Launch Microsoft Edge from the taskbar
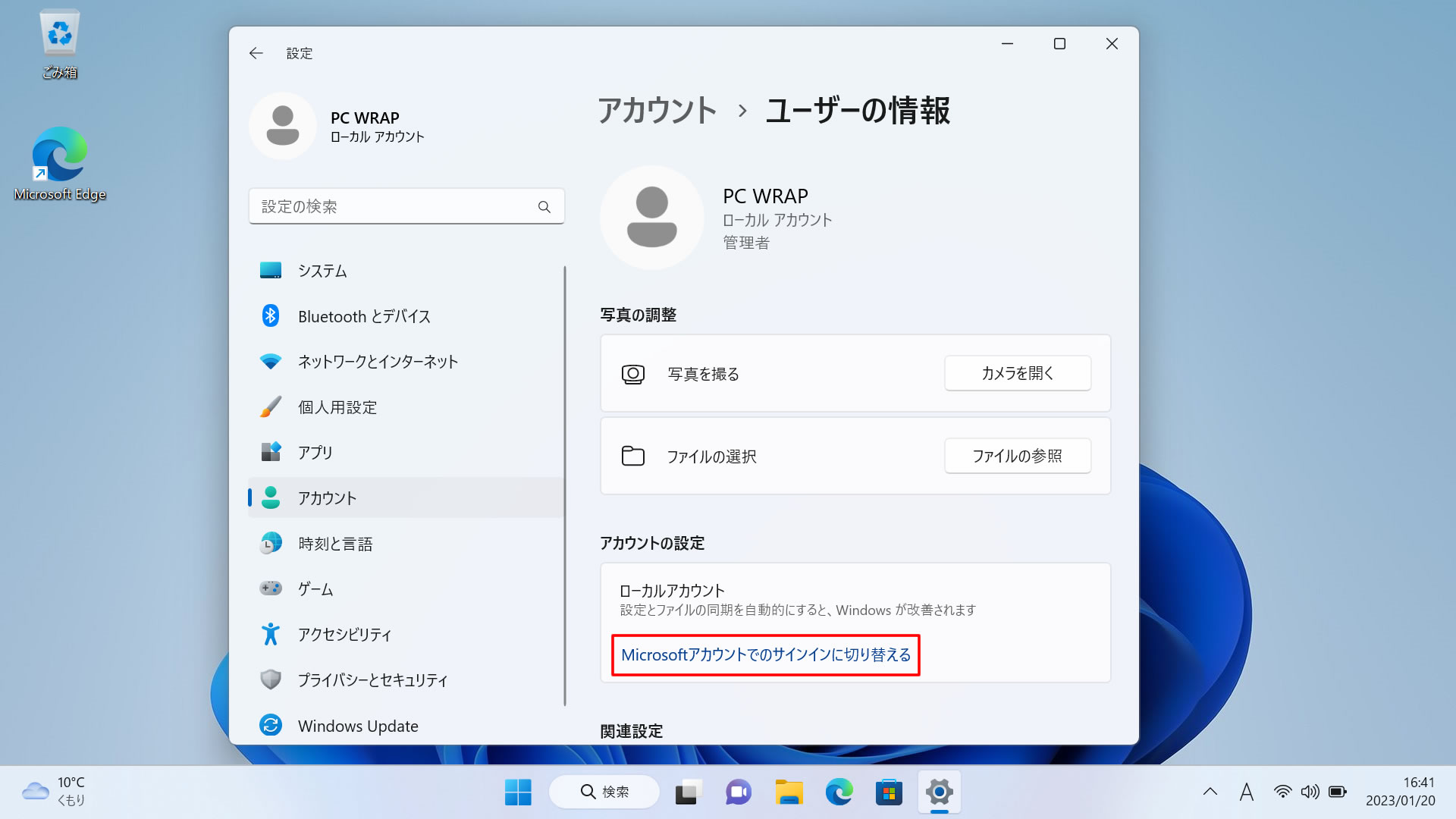This screenshot has height=819, width=1456. click(839, 792)
